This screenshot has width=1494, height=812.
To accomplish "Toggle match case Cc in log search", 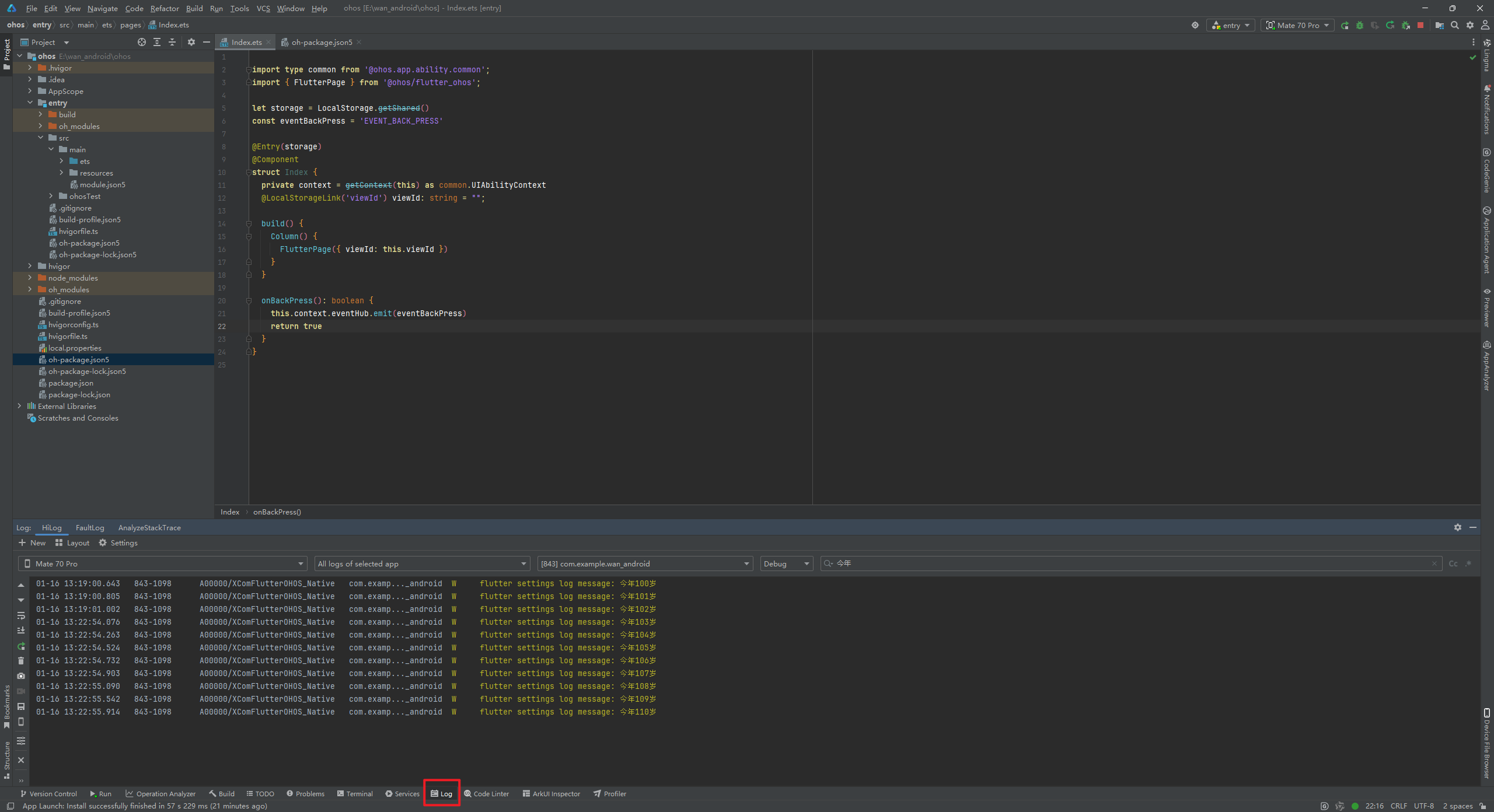I will pyautogui.click(x=1453, y=563).
